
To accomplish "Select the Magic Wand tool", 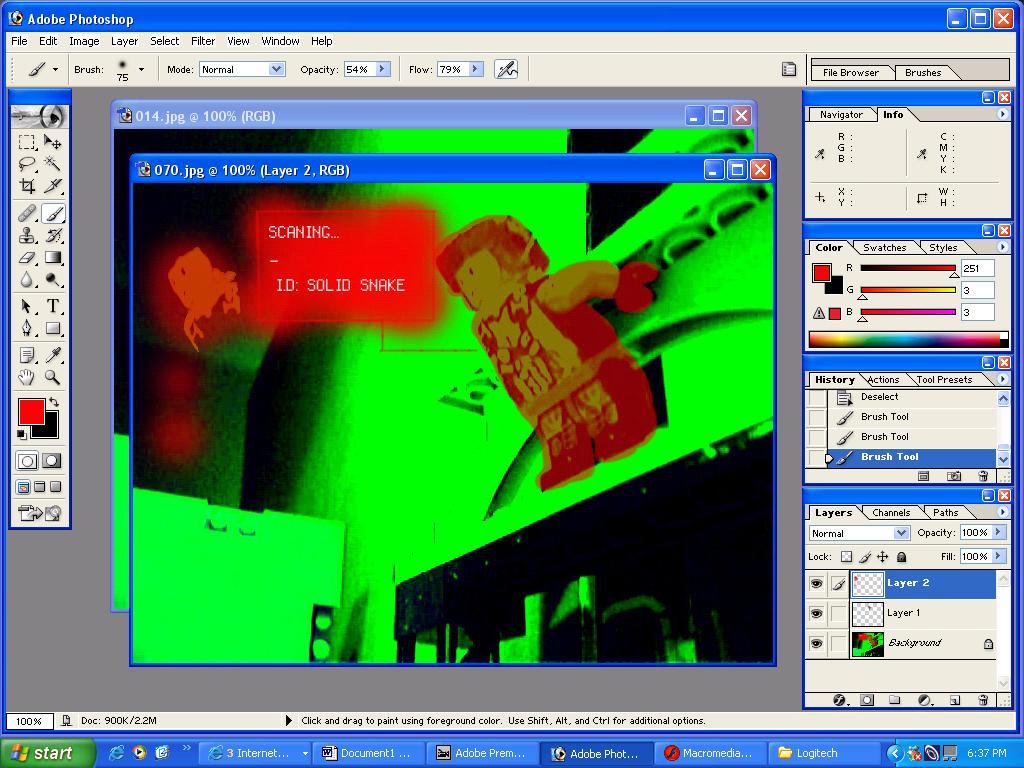I will [53, 164].
